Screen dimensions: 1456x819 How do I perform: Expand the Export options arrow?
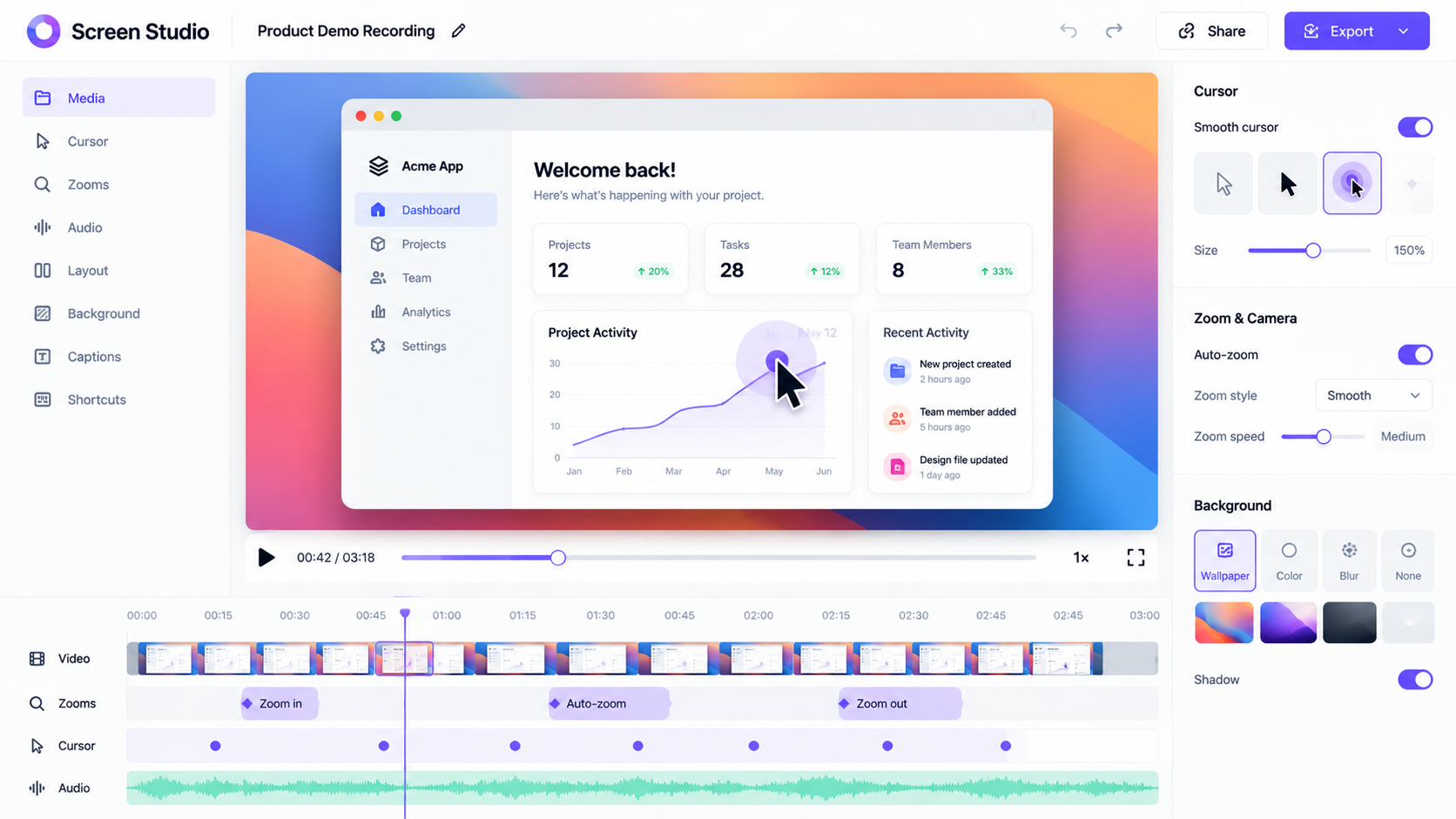click(x=1404, y=30)
